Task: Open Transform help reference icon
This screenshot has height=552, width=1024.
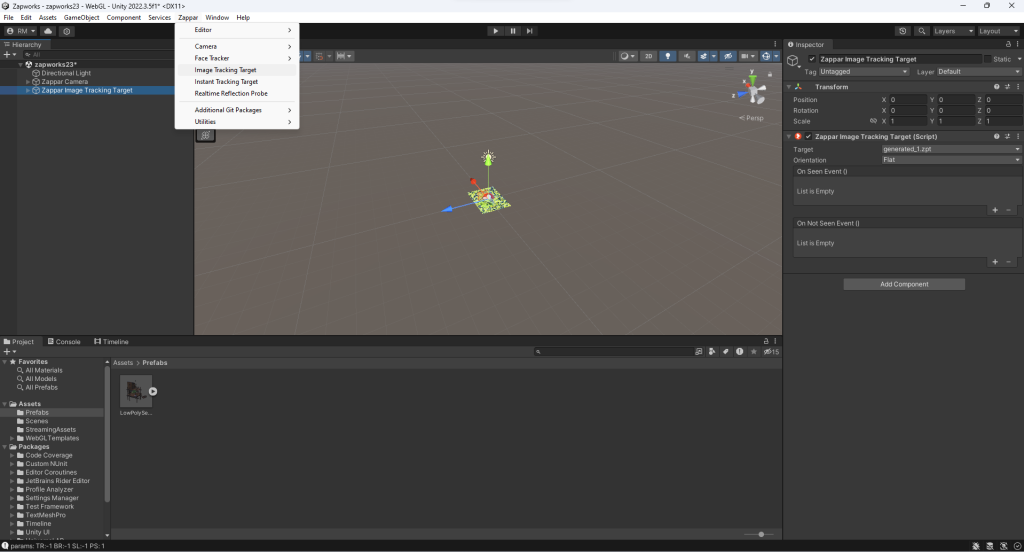Action: click(997, 87)
